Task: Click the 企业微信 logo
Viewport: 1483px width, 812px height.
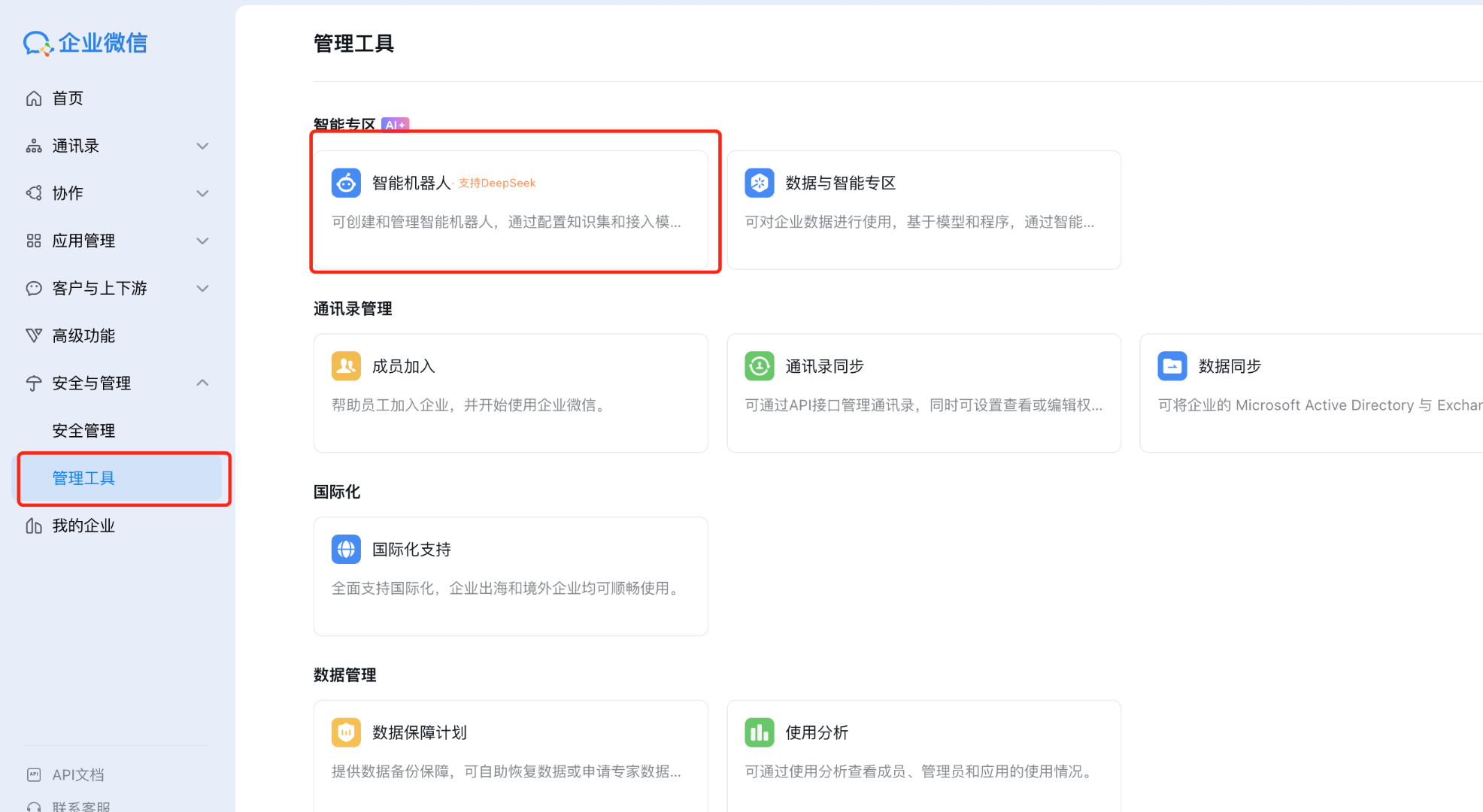Action: 85,43
